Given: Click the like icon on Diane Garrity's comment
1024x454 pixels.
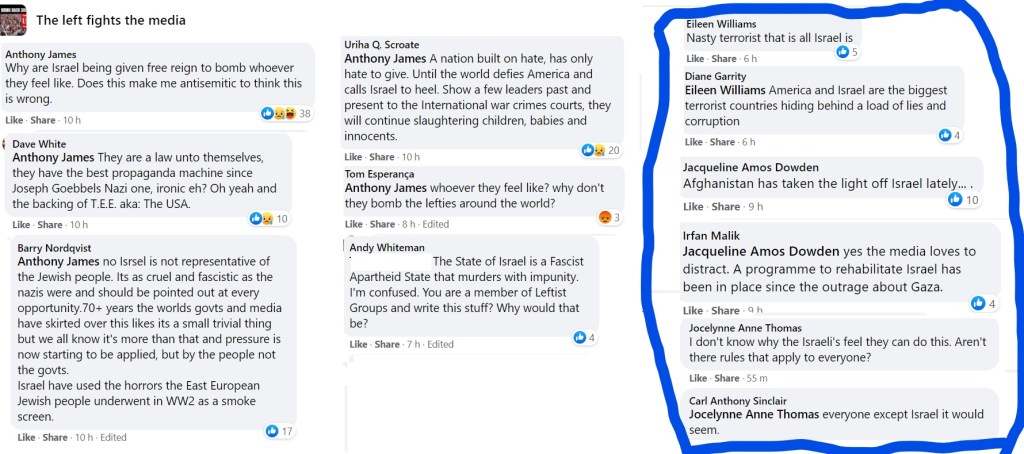Looking at the screenshot, I should [945, 135].
